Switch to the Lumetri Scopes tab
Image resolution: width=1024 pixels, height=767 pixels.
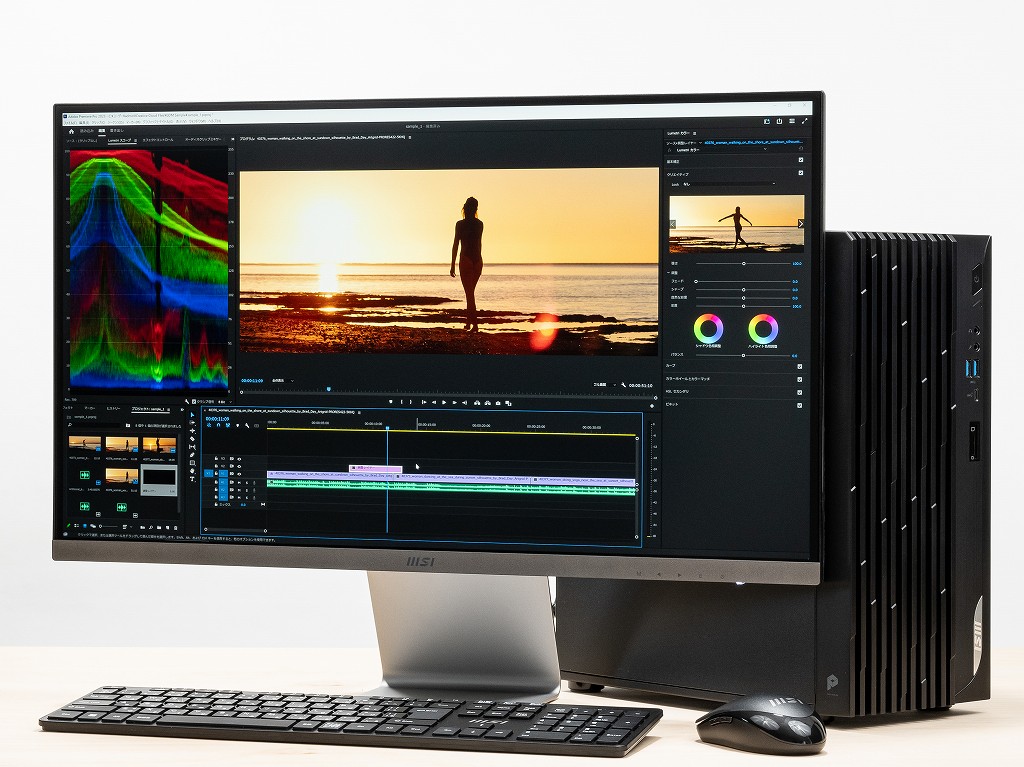pos(120,140)
